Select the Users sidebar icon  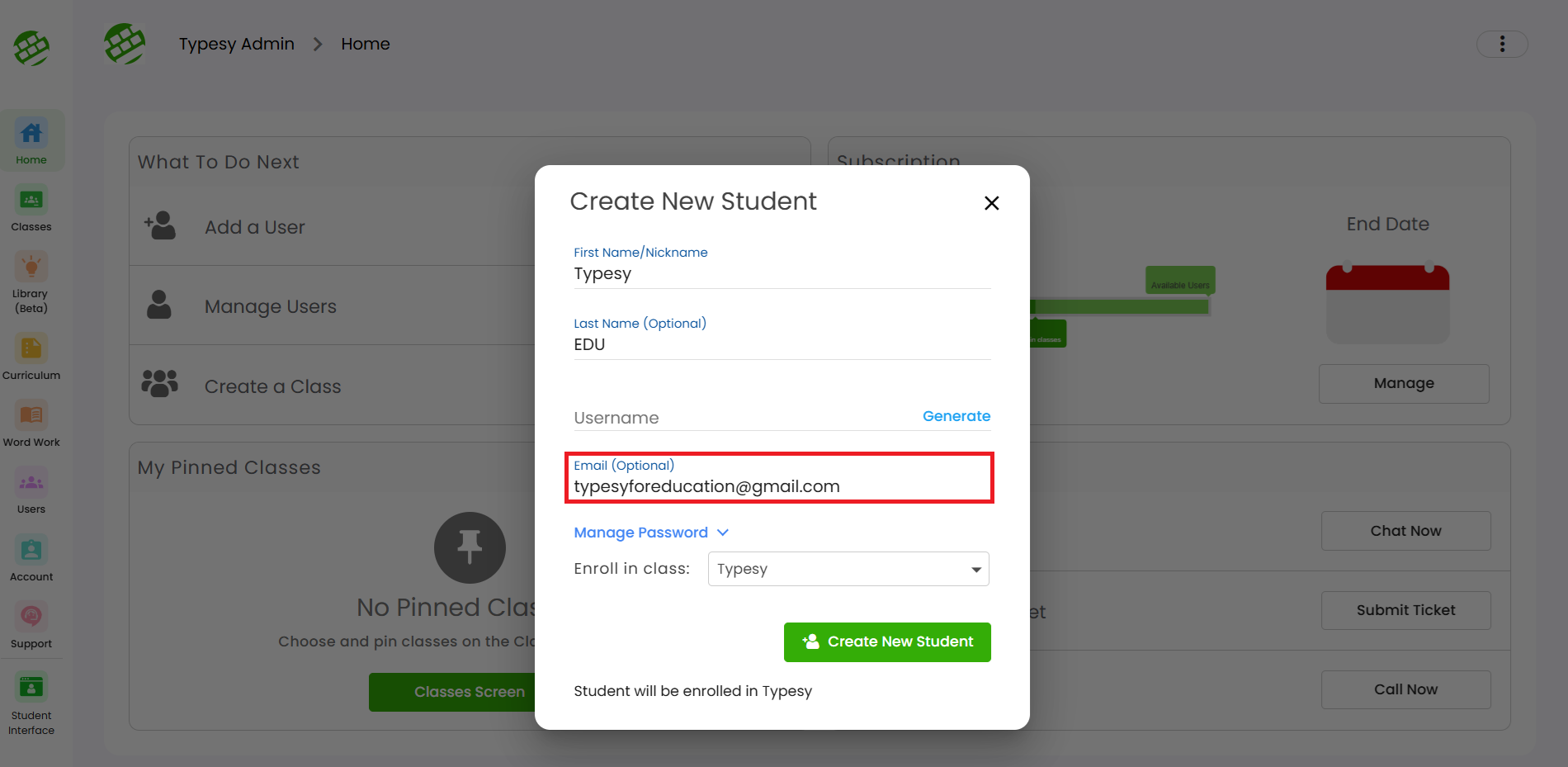31,490
